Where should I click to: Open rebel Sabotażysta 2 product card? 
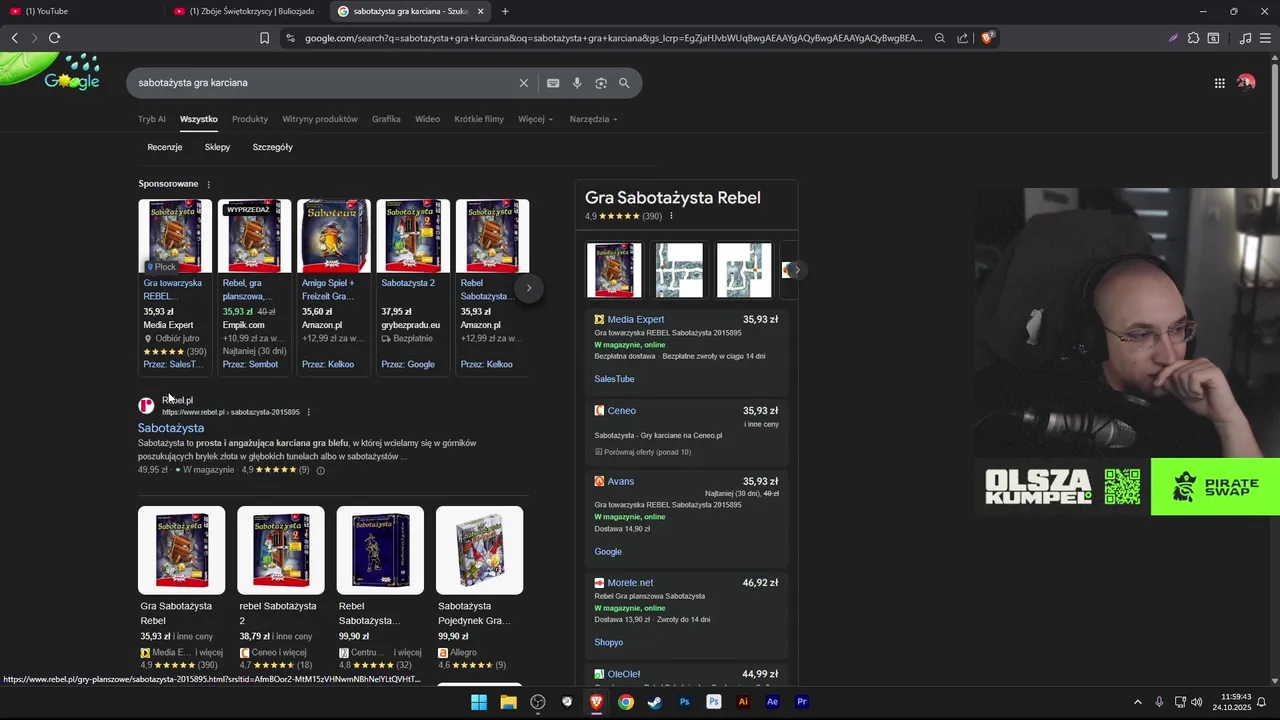(x=280, y=589)
